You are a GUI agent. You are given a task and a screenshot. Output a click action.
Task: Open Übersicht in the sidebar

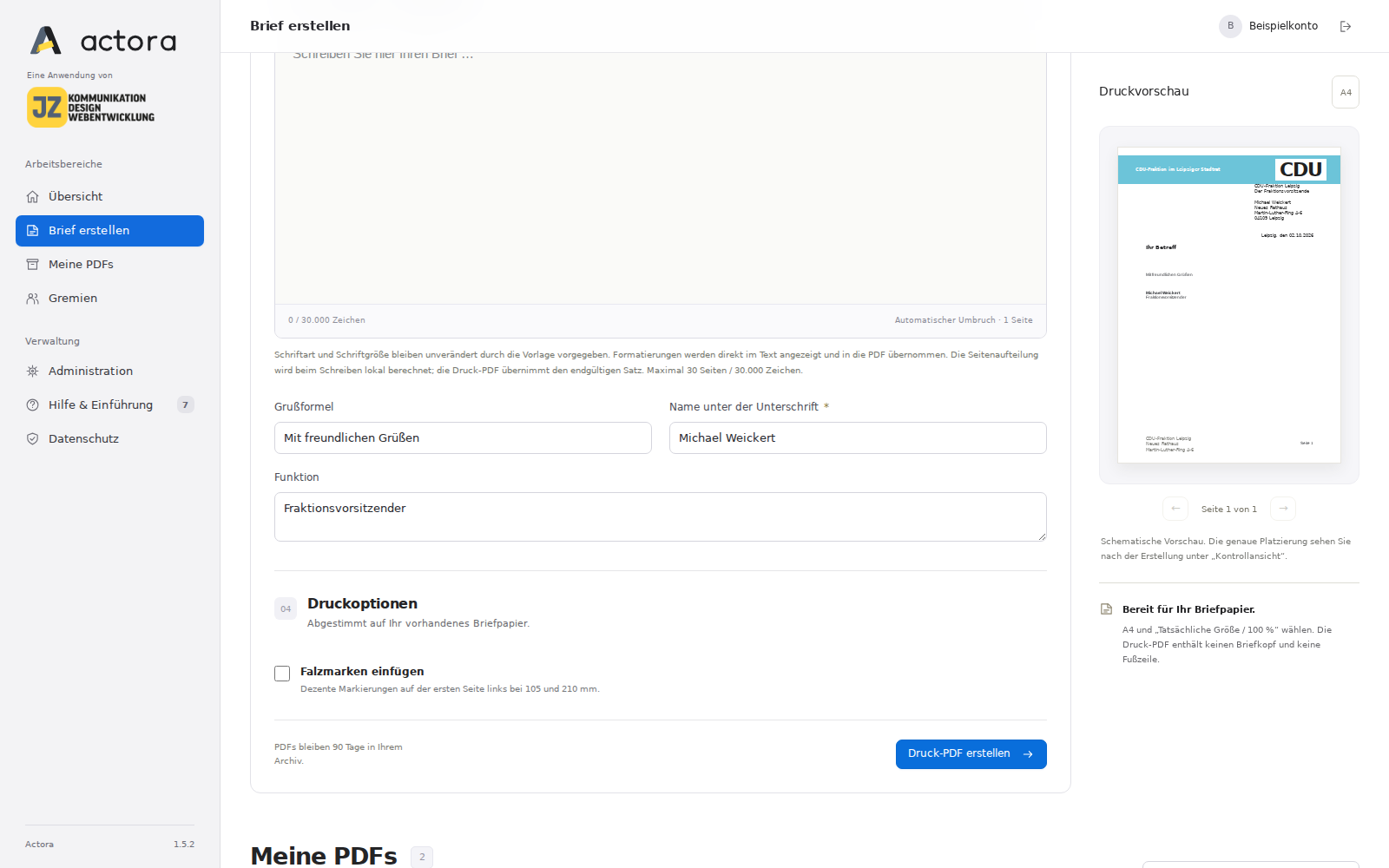(109, 197)
